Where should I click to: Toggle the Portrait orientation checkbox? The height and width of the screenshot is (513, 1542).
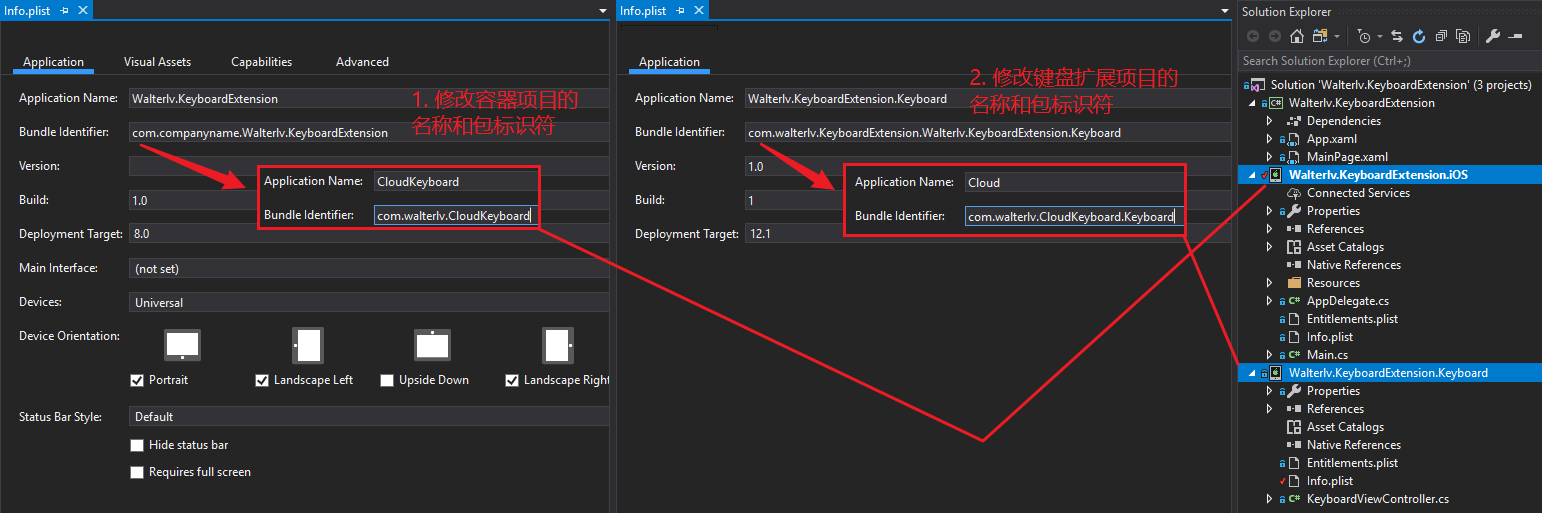(x=137, y=380)
